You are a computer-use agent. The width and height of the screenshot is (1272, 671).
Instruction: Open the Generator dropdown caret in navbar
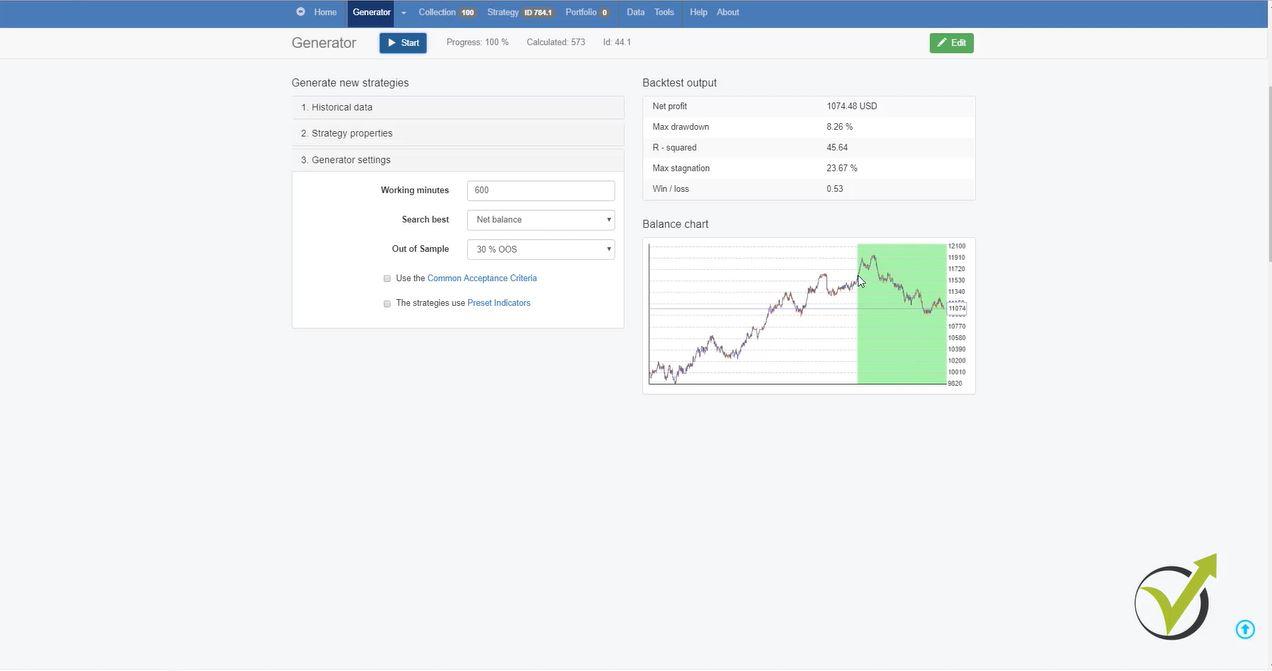pyautogui.click(x=404, y=13)
